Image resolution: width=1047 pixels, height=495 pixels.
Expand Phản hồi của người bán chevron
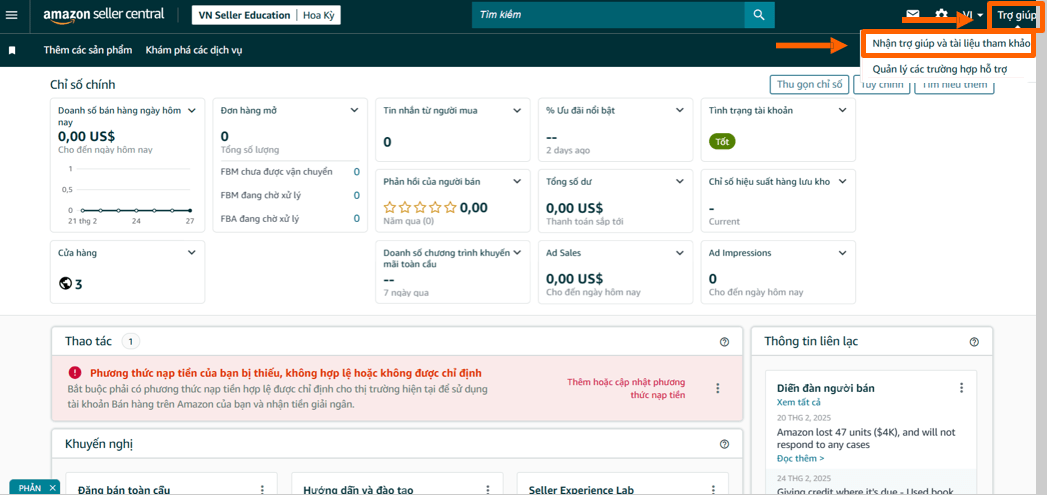(517, 181)
